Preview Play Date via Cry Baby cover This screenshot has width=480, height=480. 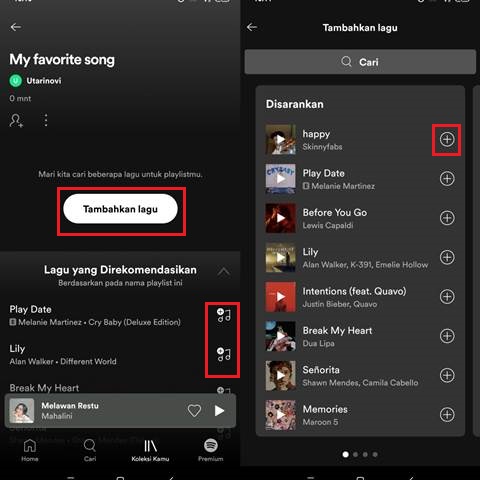(281, 179)
